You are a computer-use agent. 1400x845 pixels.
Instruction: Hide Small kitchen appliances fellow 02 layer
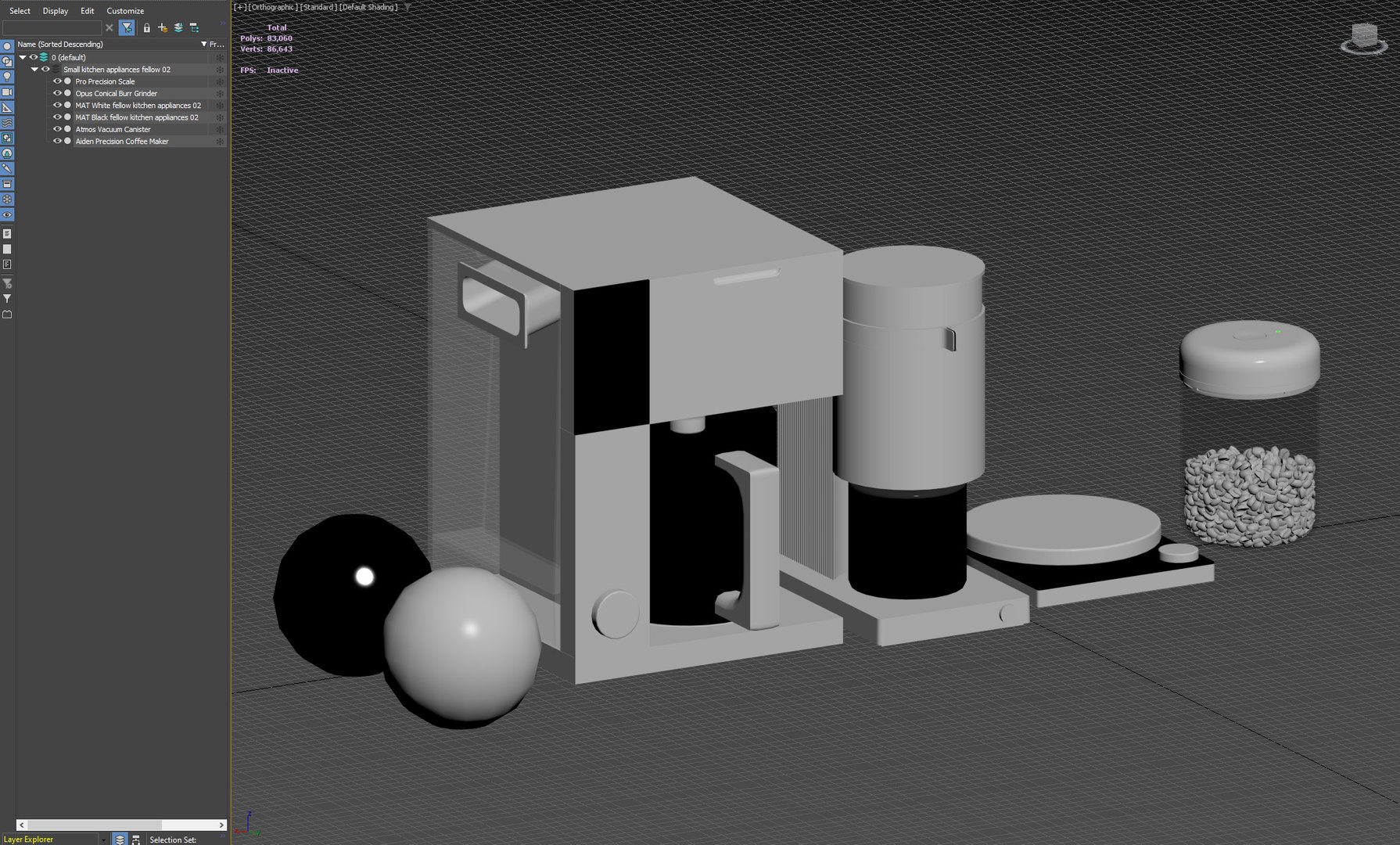[x=45, y=70]
